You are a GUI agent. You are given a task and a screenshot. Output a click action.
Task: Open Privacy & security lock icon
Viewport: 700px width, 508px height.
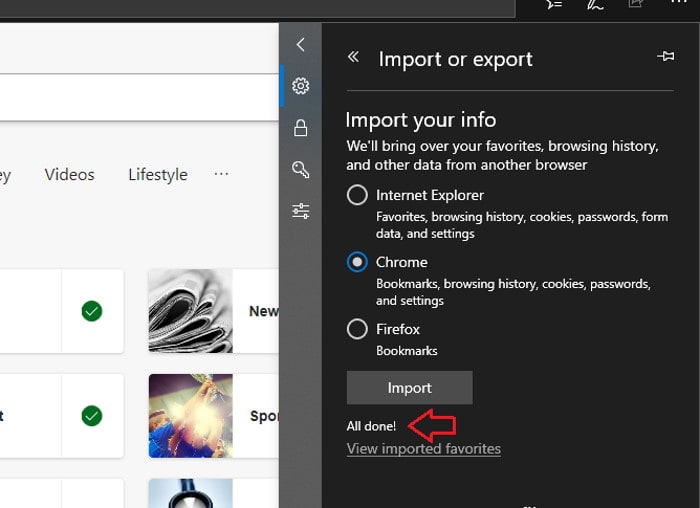point(300,128)
